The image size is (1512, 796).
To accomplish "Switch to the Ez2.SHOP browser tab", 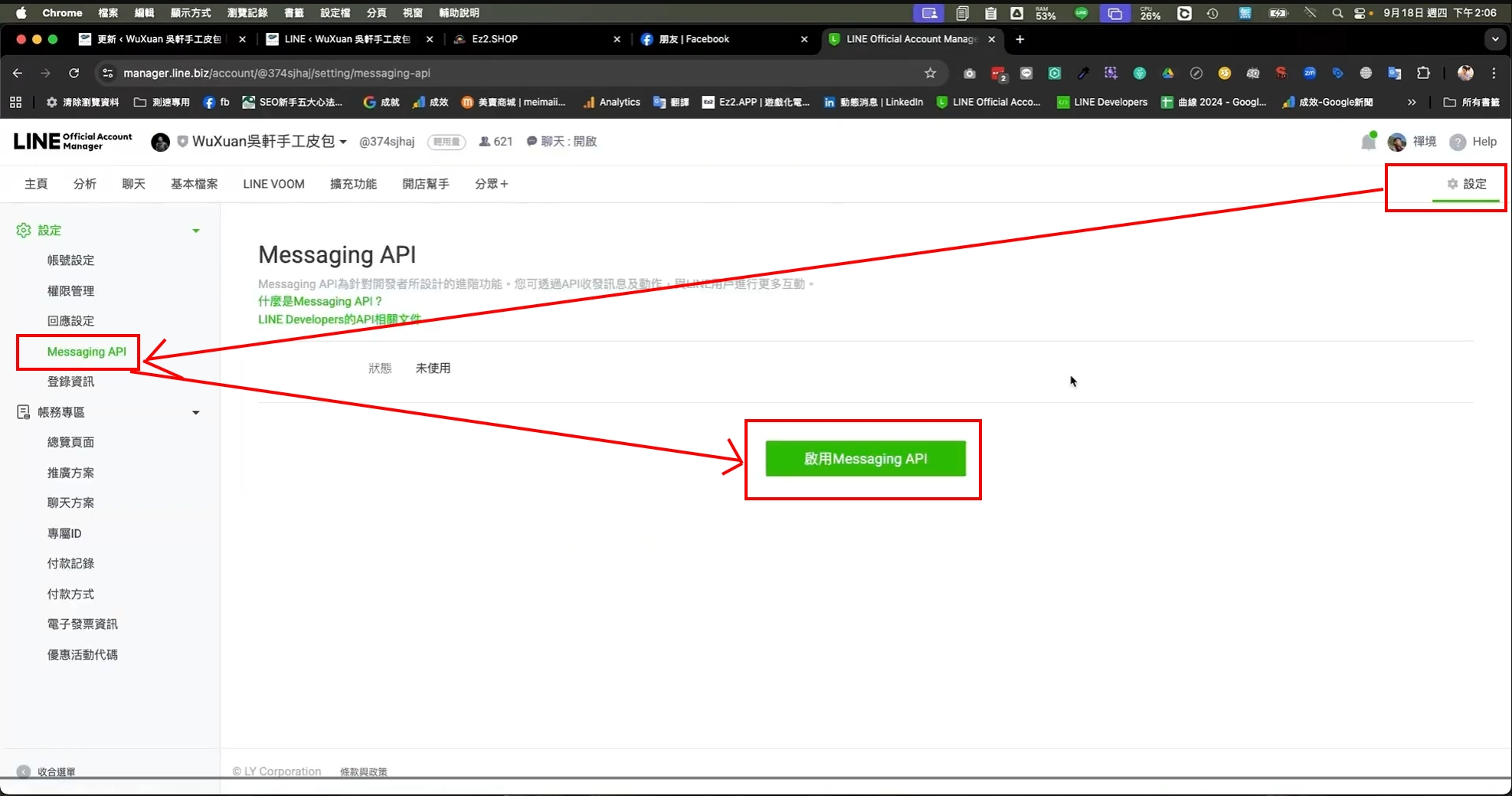I will 536,39.
